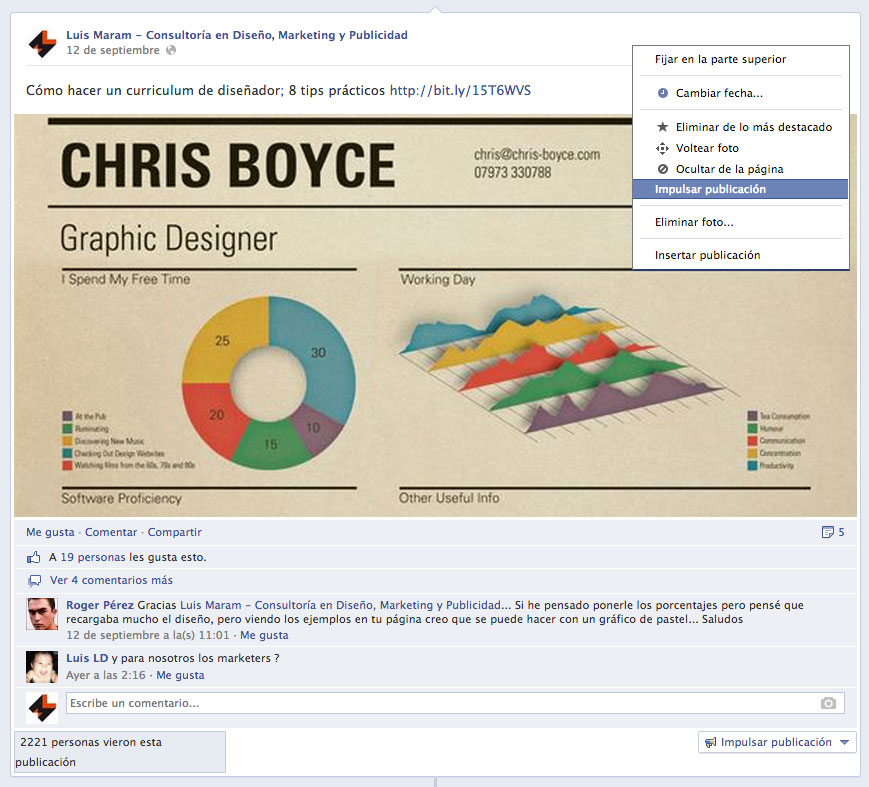
Task: Click the camera icon in comment box
Action: pos(828,703)
